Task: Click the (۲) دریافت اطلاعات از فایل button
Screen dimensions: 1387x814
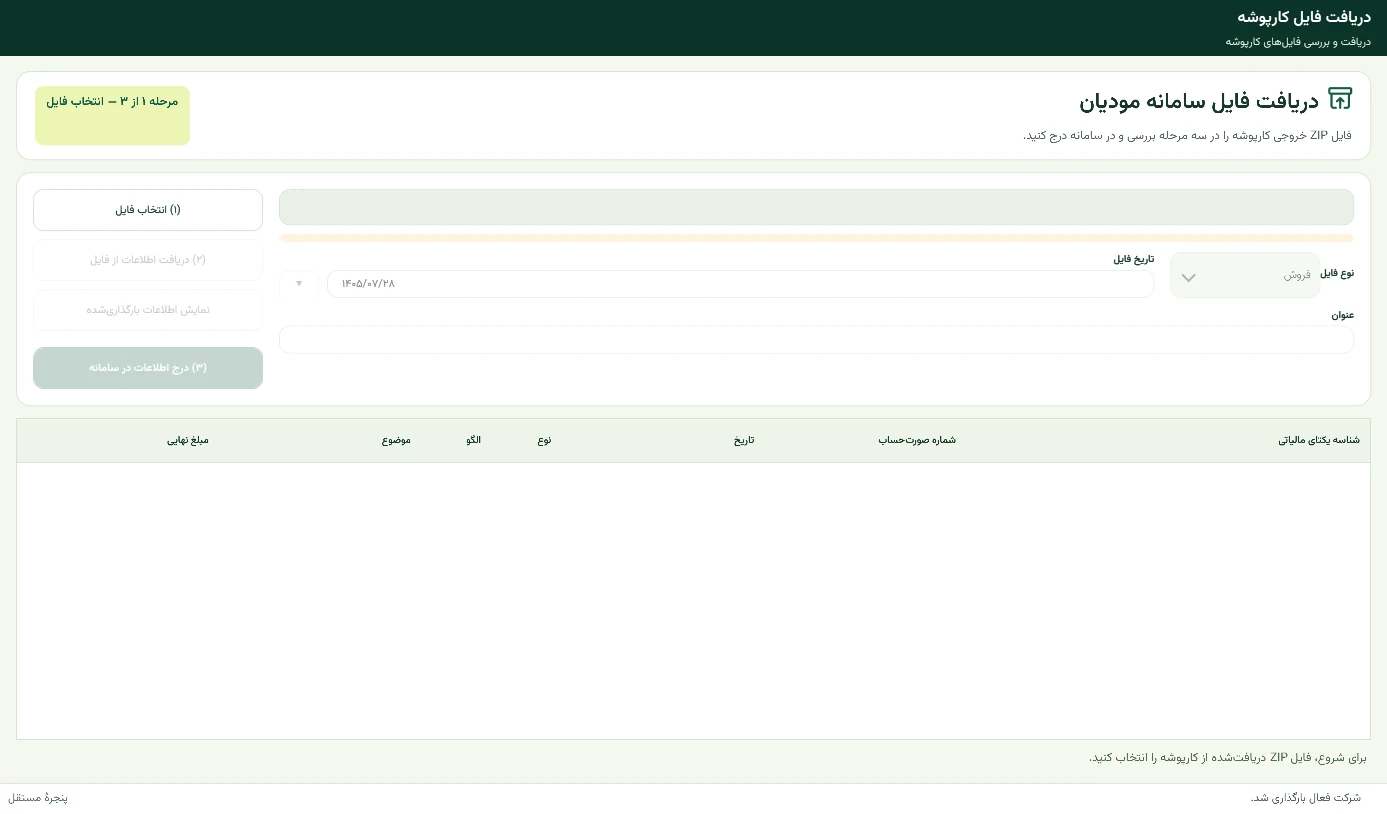Action: coord(148,260)
